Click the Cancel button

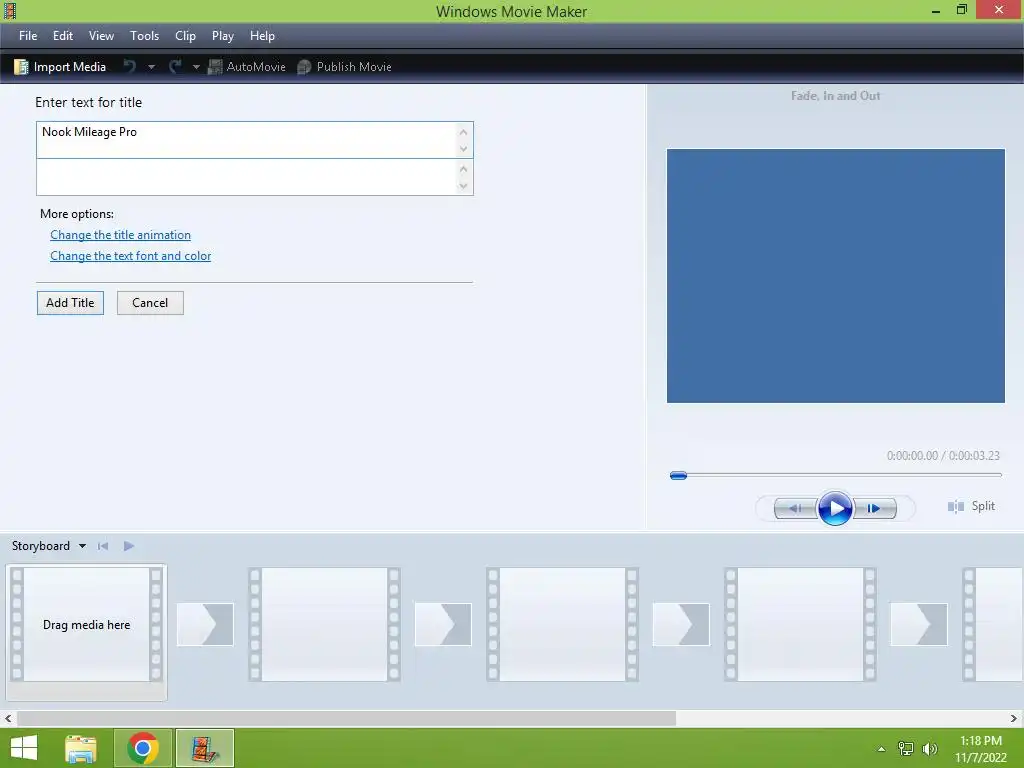[150, 303]
